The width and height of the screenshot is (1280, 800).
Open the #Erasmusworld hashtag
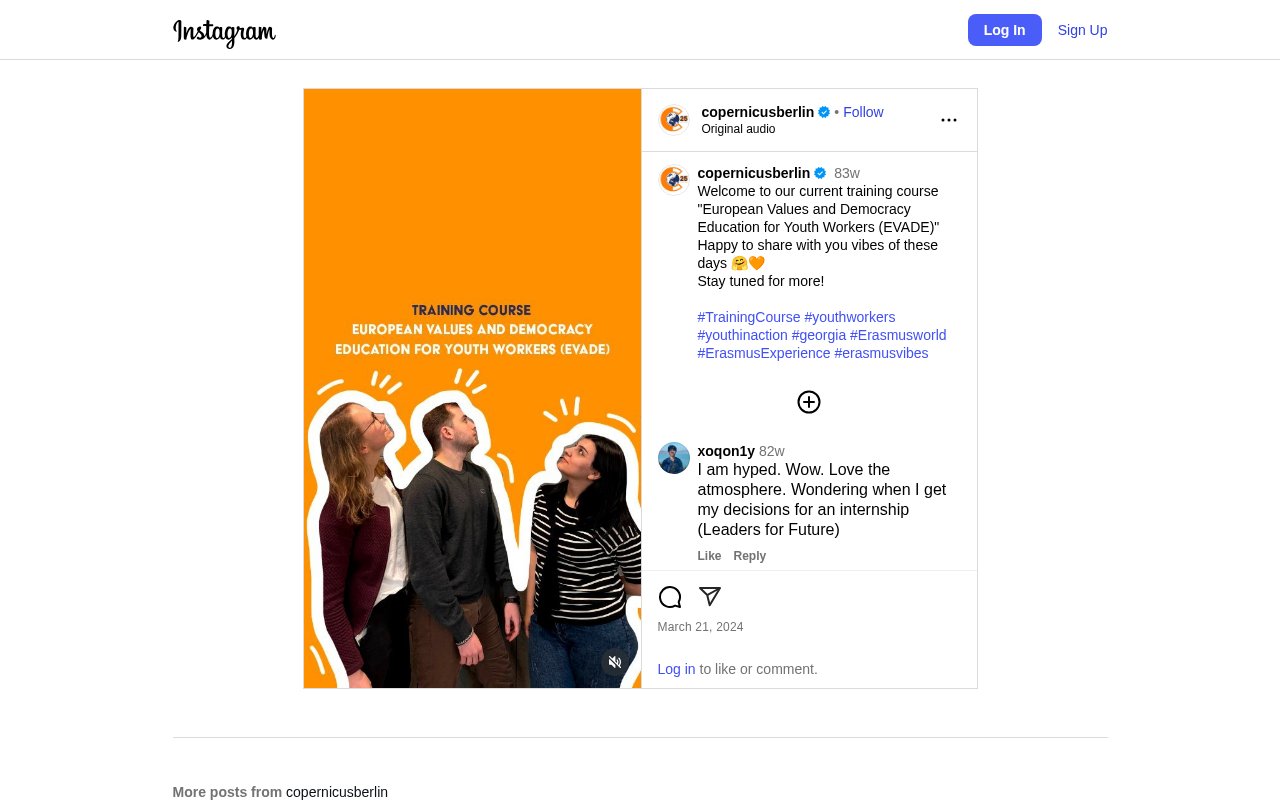898,335
